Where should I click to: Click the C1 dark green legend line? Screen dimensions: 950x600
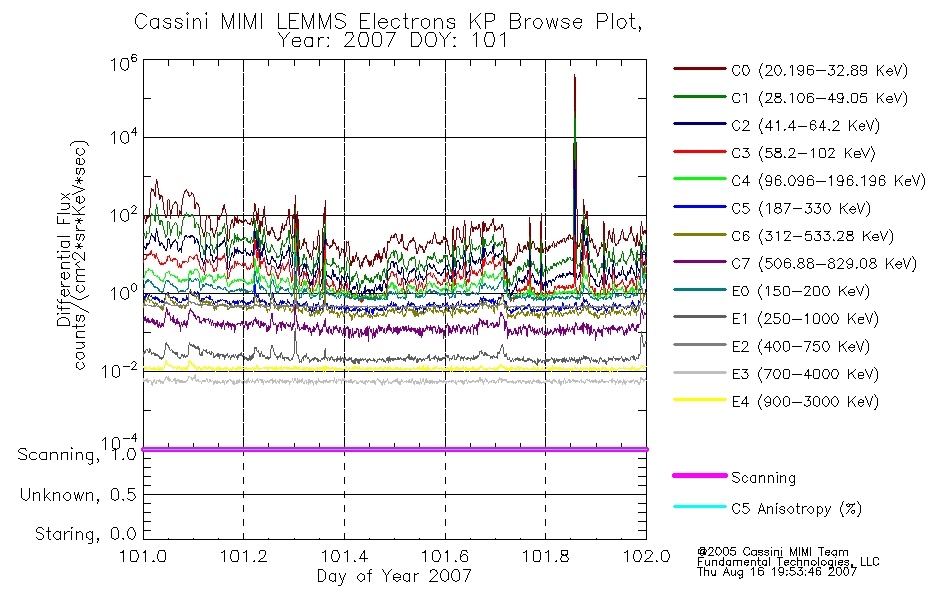click(700, 96)
